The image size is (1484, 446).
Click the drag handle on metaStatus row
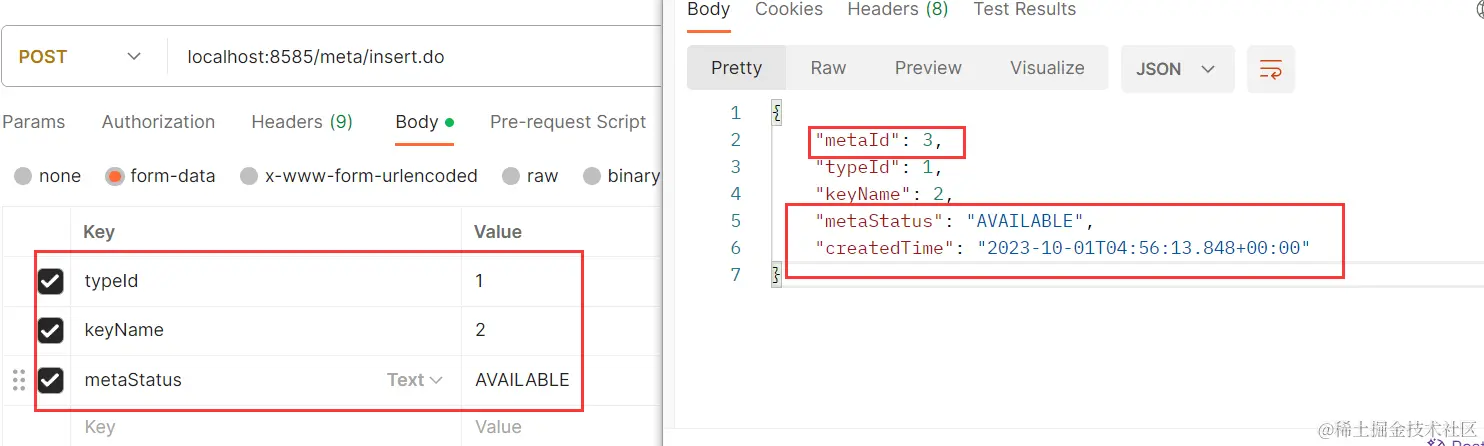18,380
